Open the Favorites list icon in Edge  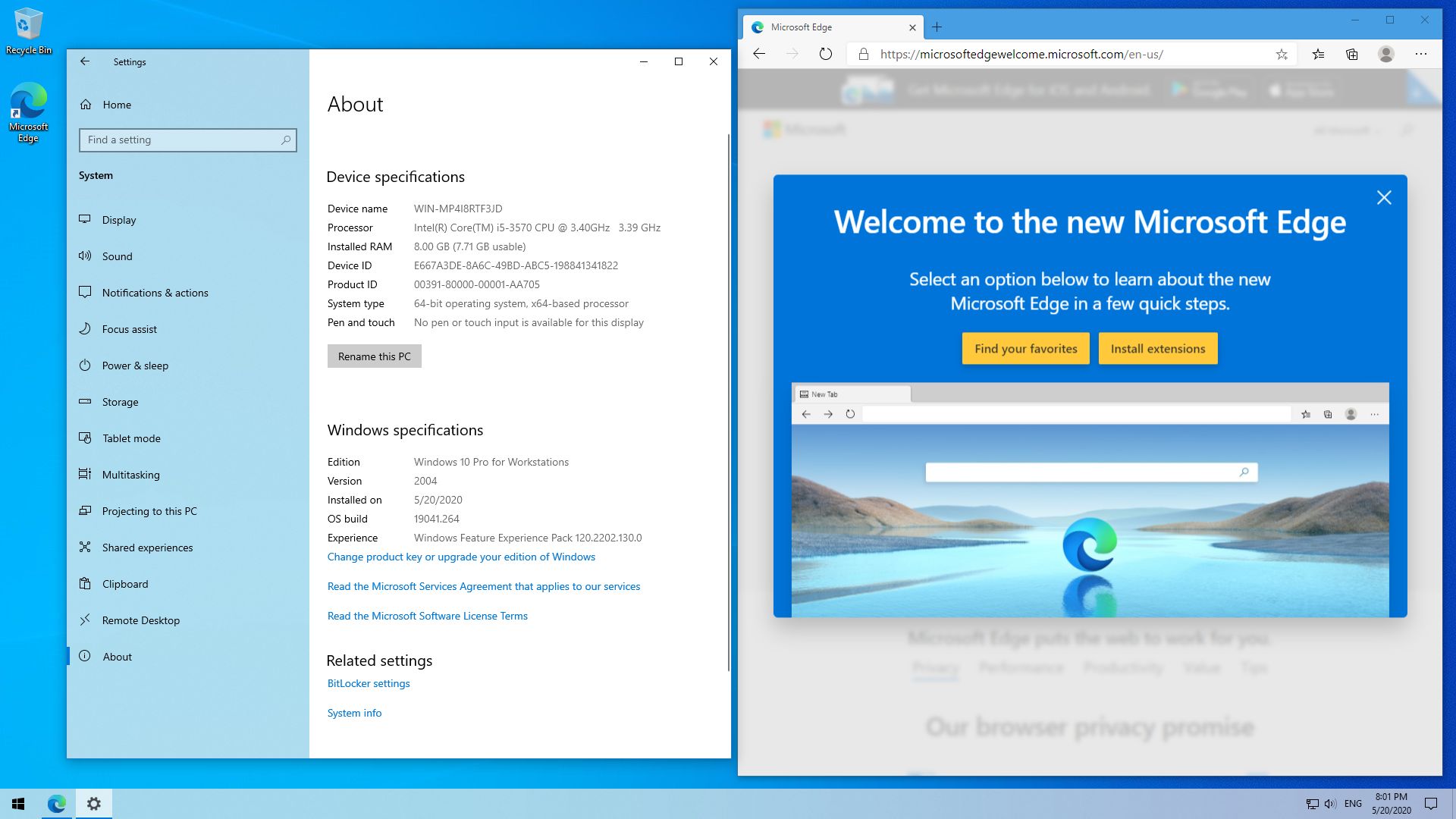tap(1319, 54)
